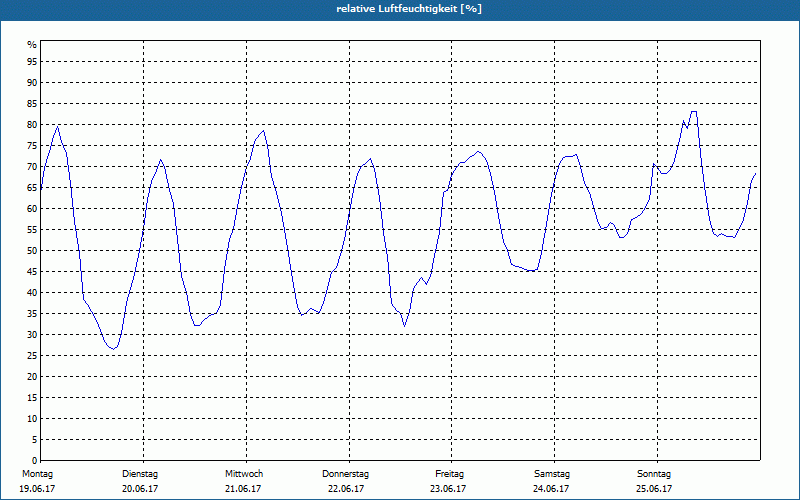The image size is (800, 500).
Task: Click the '80' y-axis value
Action: pos(32,124)
